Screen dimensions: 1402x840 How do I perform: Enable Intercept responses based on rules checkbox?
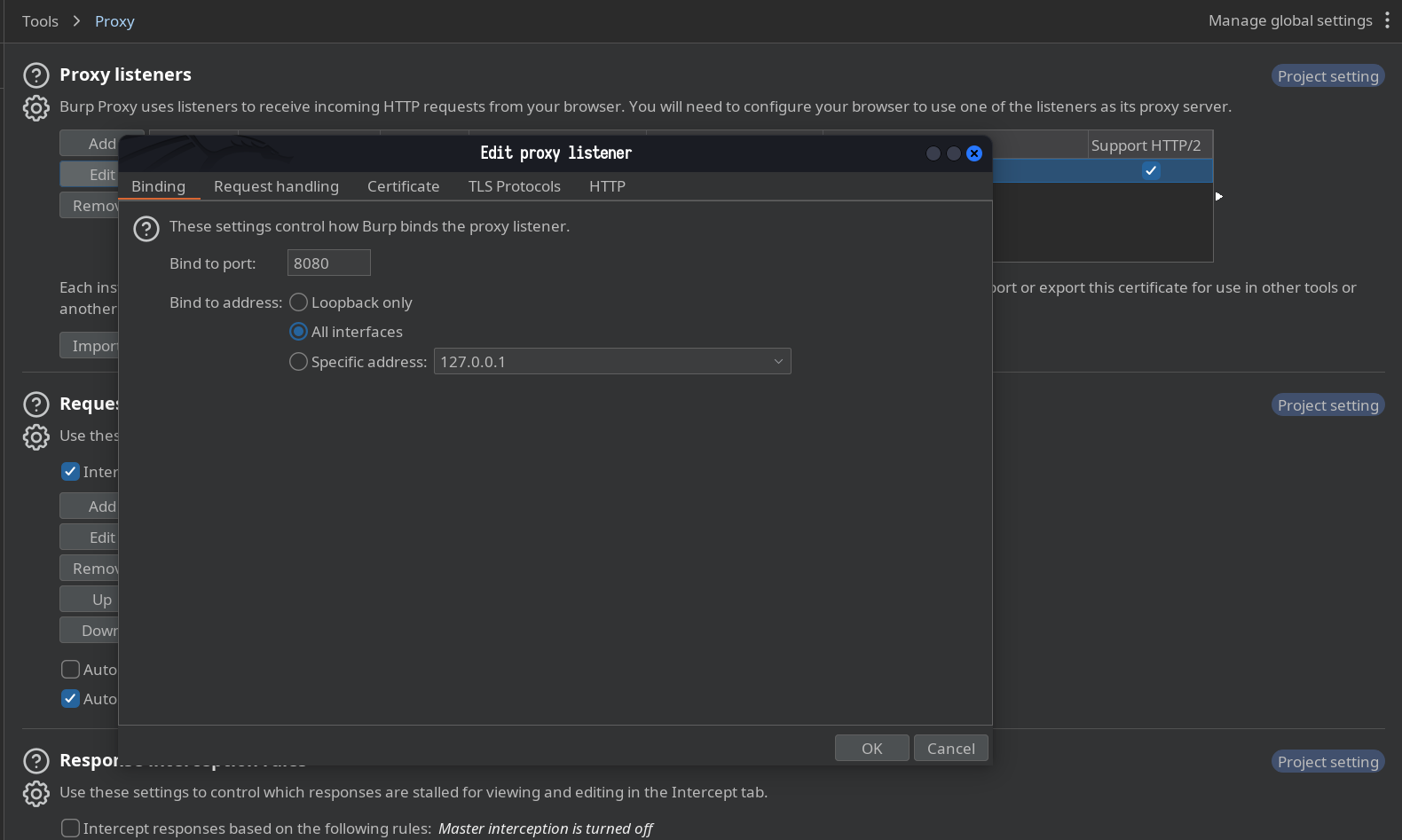pos(70,828)
